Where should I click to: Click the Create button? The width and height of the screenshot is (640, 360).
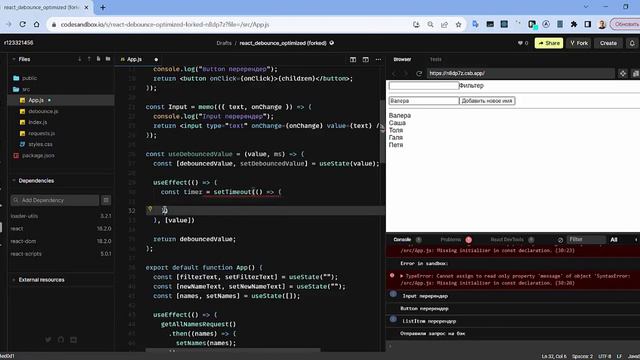(x=608, y=43)
